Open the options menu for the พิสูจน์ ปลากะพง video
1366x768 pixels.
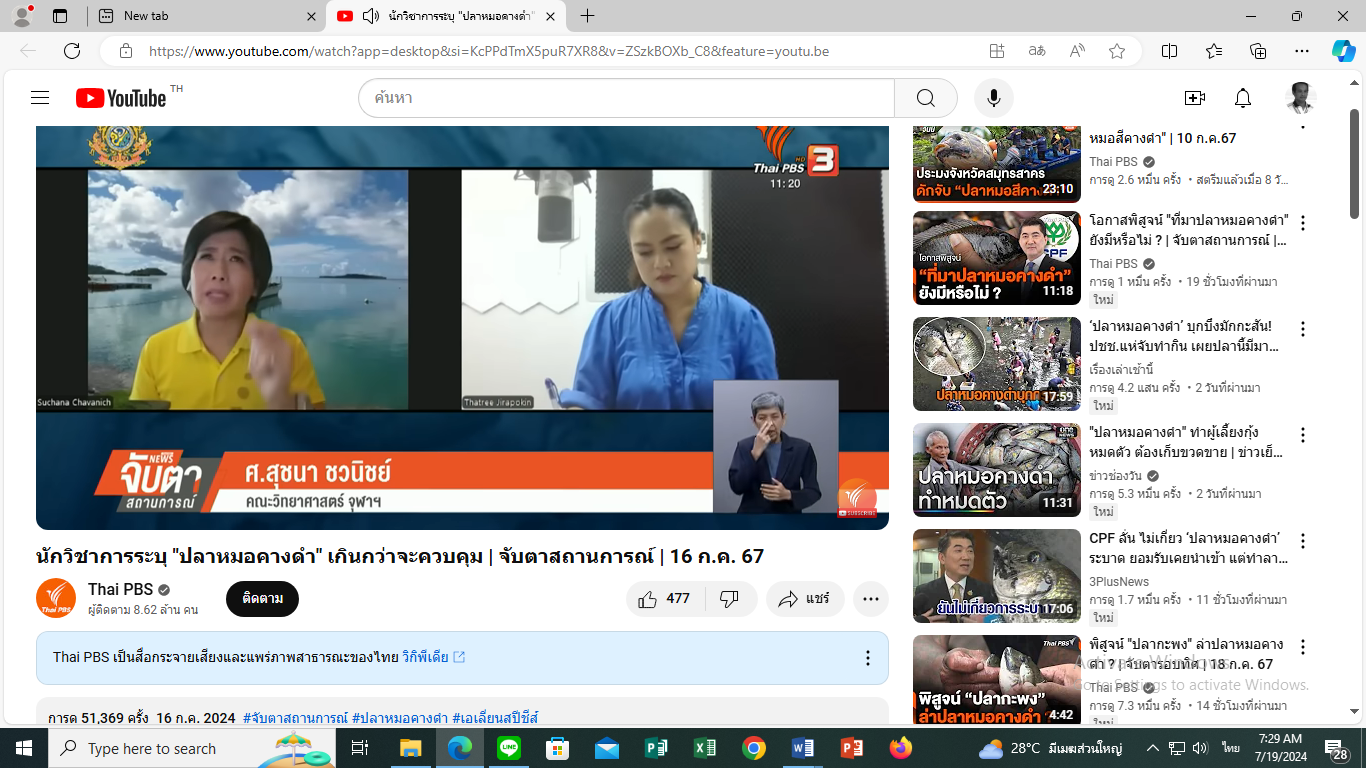coord(1303,647)
